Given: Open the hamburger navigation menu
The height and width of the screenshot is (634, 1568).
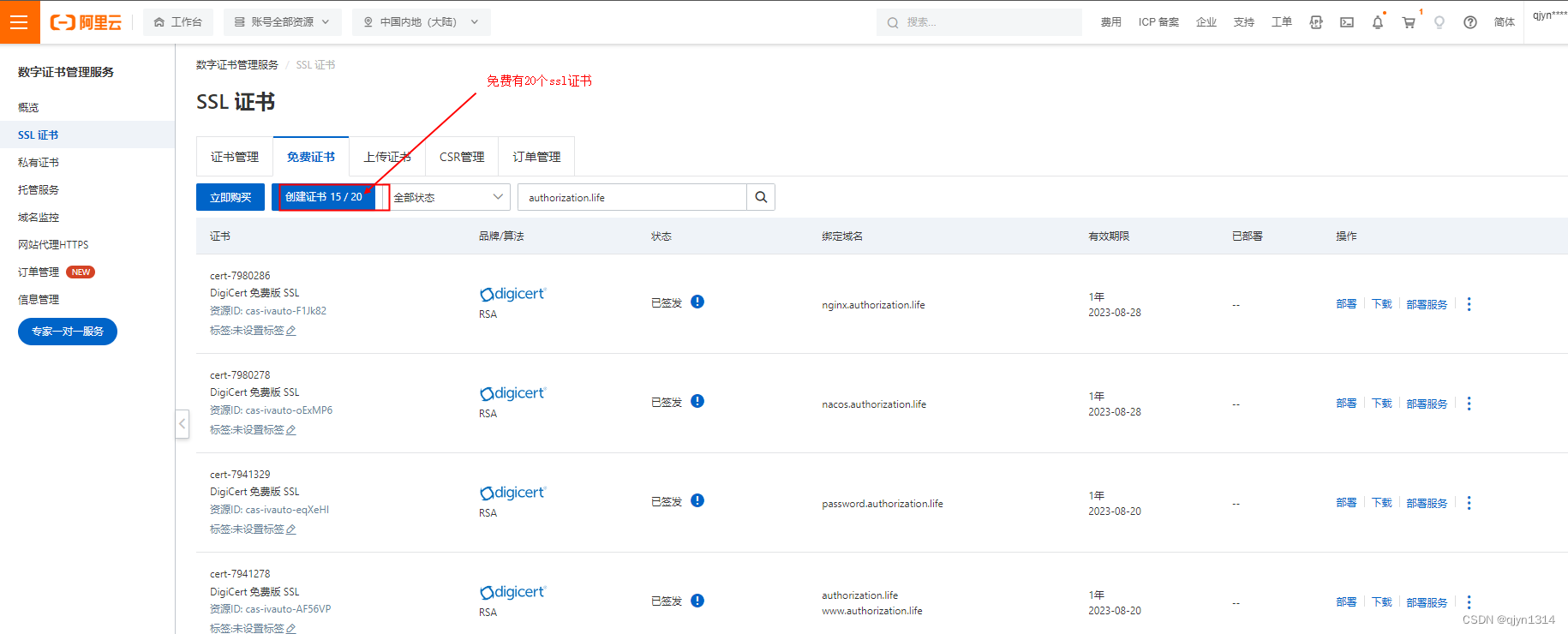Looking at the screenshot, I should 20,22.
